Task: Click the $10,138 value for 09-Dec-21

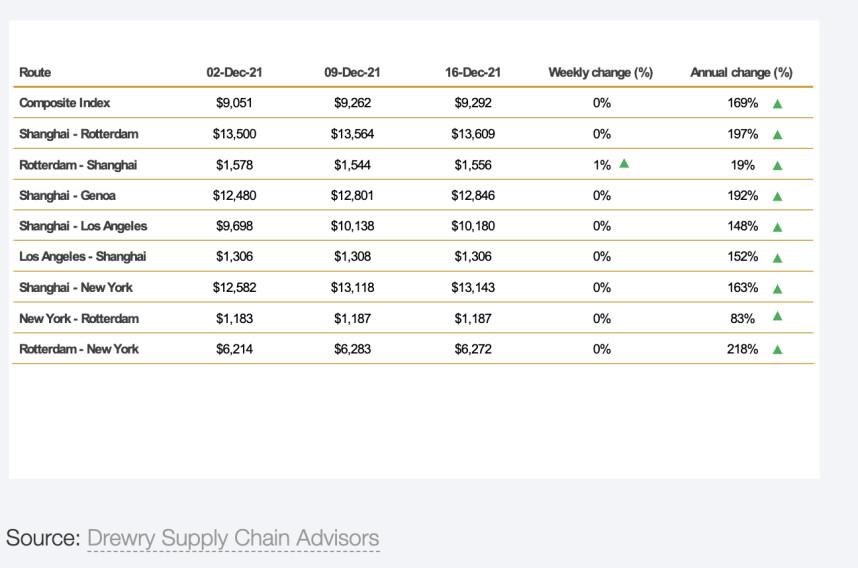Action: [353, 226]
